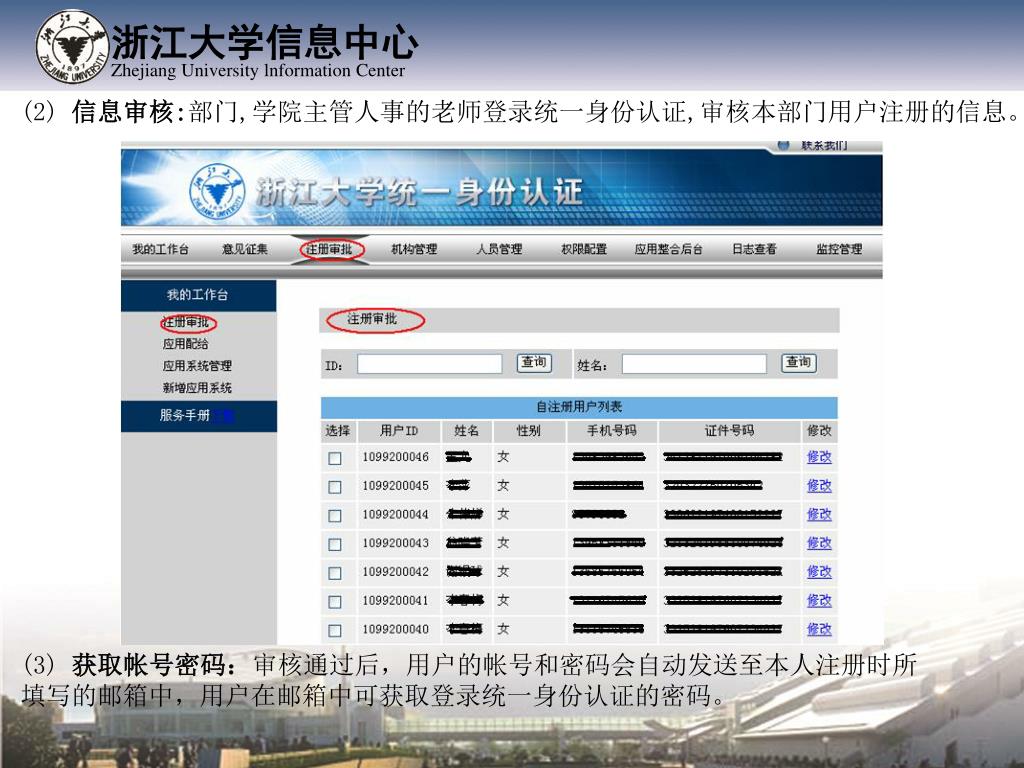1024x768 pixels.
Task: Select 应用配给 in the left sidebar
Action: [185, 344]
